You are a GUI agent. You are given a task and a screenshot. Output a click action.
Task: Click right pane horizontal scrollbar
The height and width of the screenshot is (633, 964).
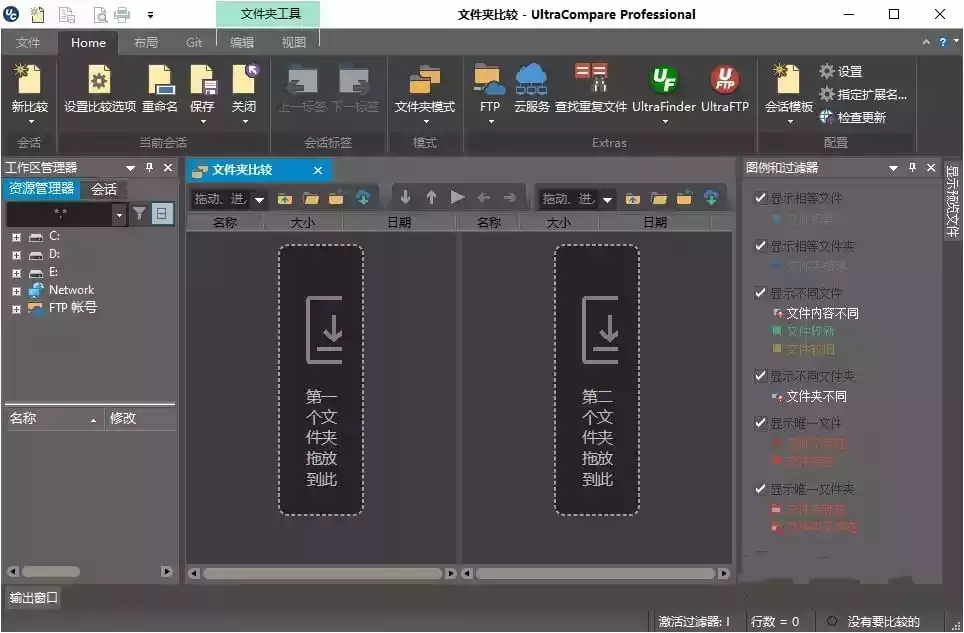[x=595, y=573]
